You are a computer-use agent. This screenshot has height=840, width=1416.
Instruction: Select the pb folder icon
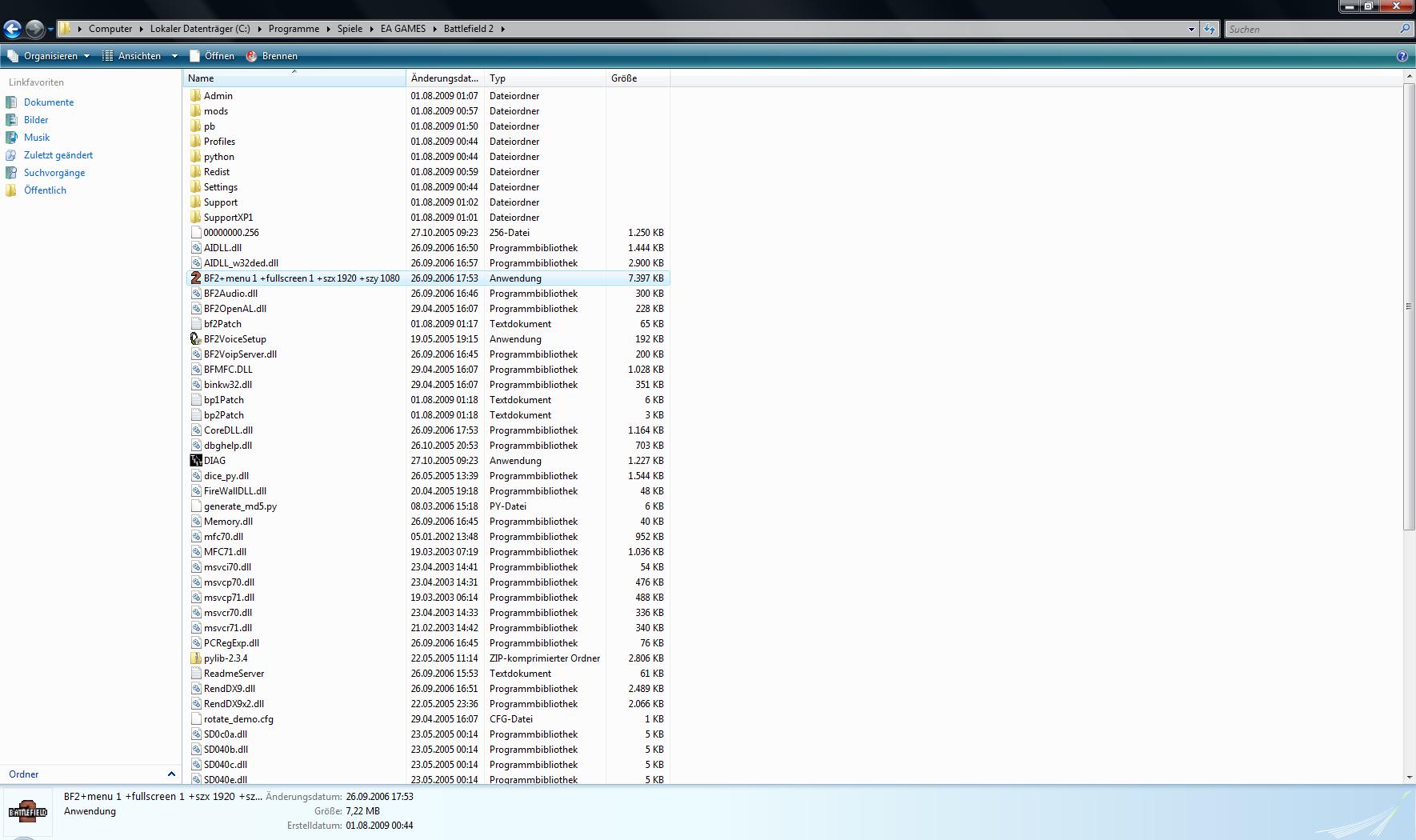[x=196, y=126]
